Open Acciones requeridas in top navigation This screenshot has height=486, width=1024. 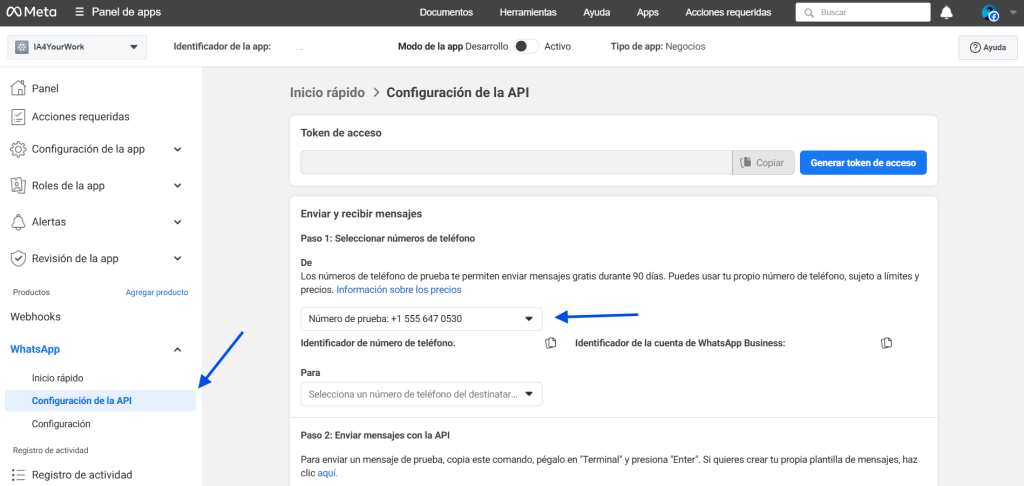pos(728,12)
